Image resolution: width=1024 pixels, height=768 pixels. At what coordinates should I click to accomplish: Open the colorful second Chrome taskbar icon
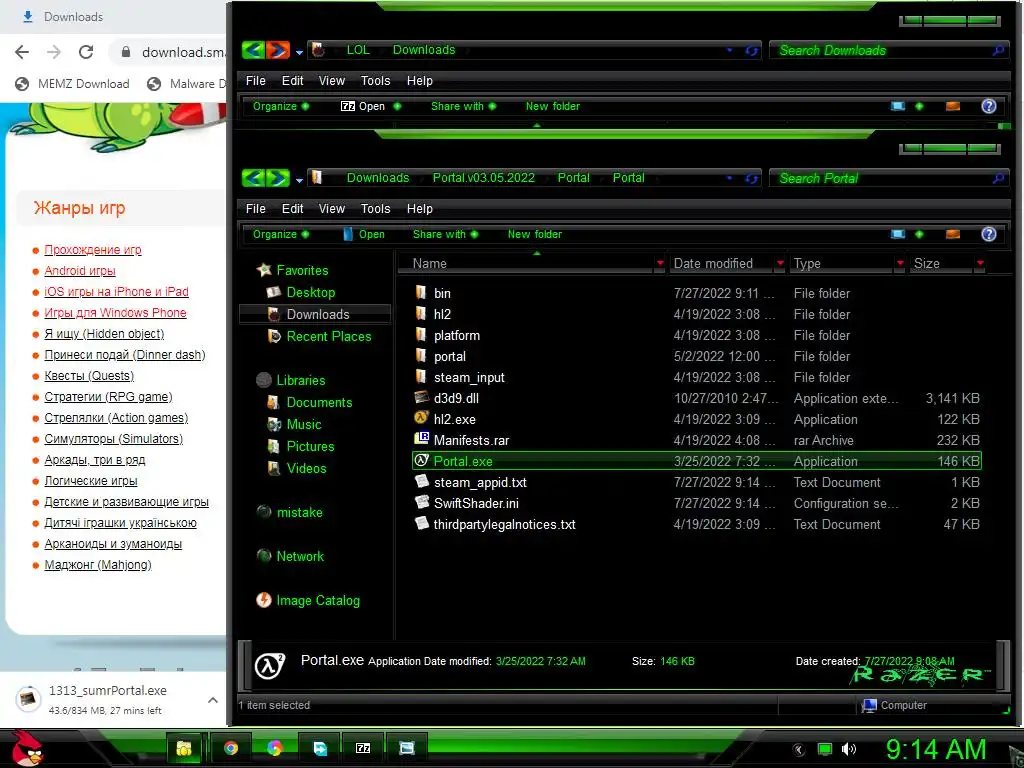click(x=274, y=748)
